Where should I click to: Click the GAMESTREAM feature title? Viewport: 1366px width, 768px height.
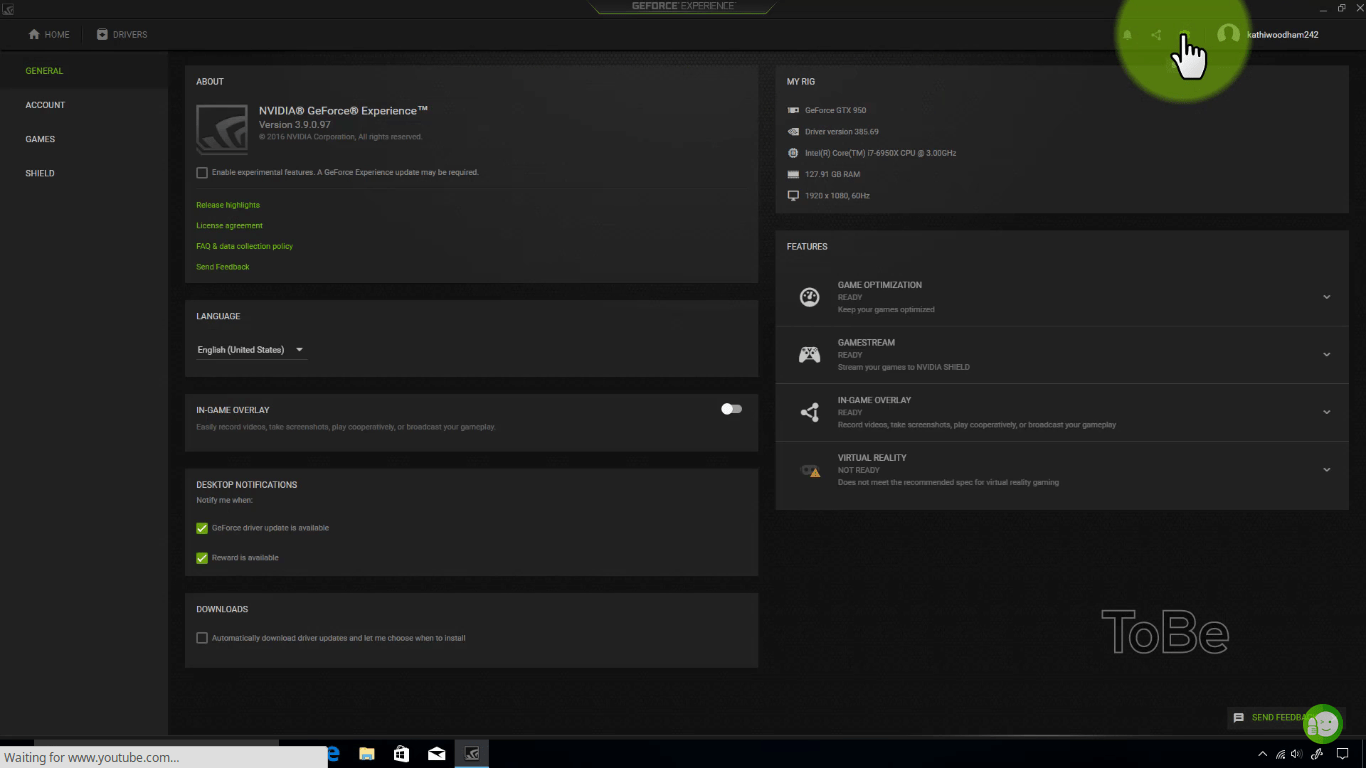click(x=866, y=343)
